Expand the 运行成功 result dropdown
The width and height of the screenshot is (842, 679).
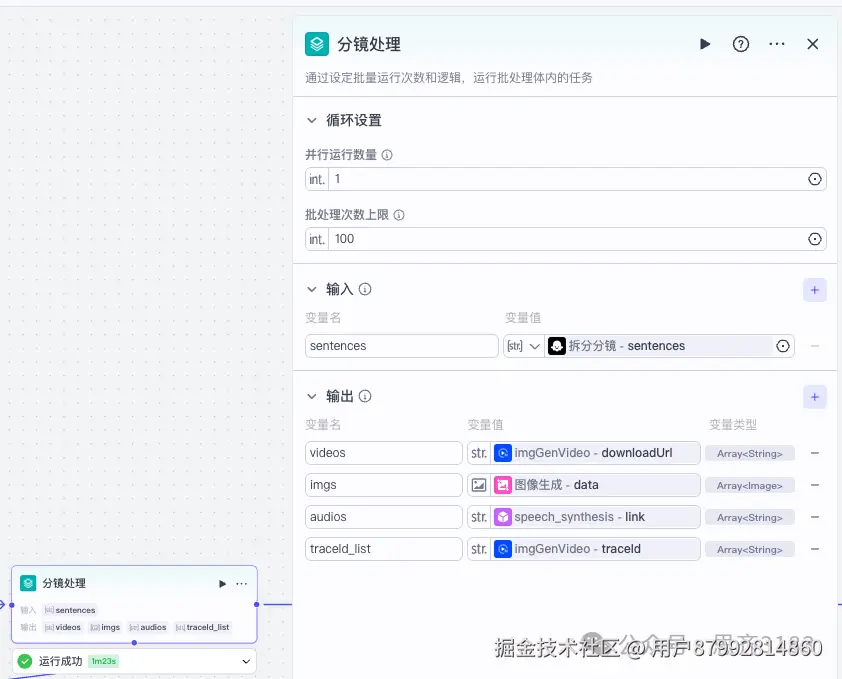tap(246, 661)
